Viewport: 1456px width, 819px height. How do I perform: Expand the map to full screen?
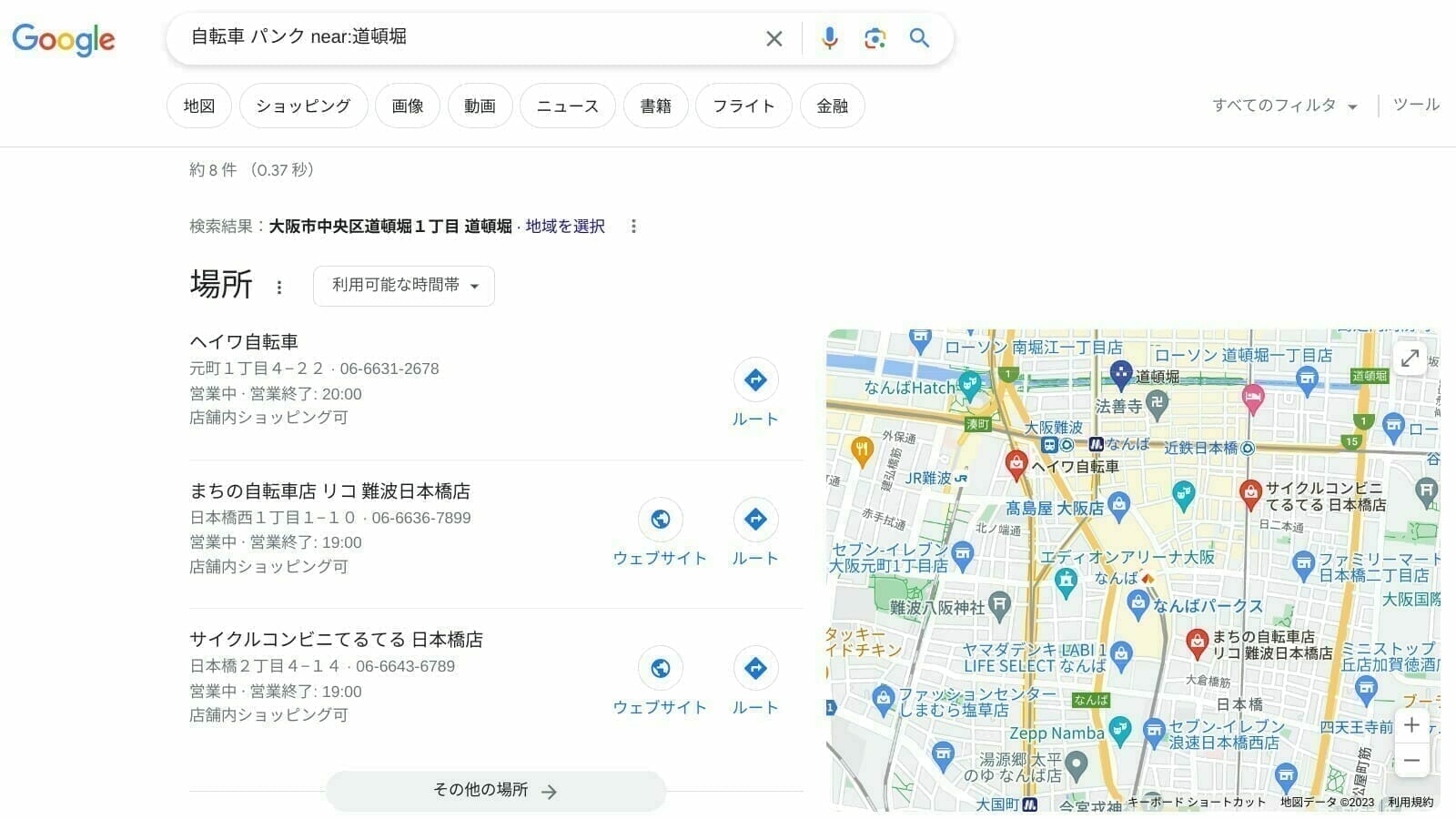pos(1410,359)
